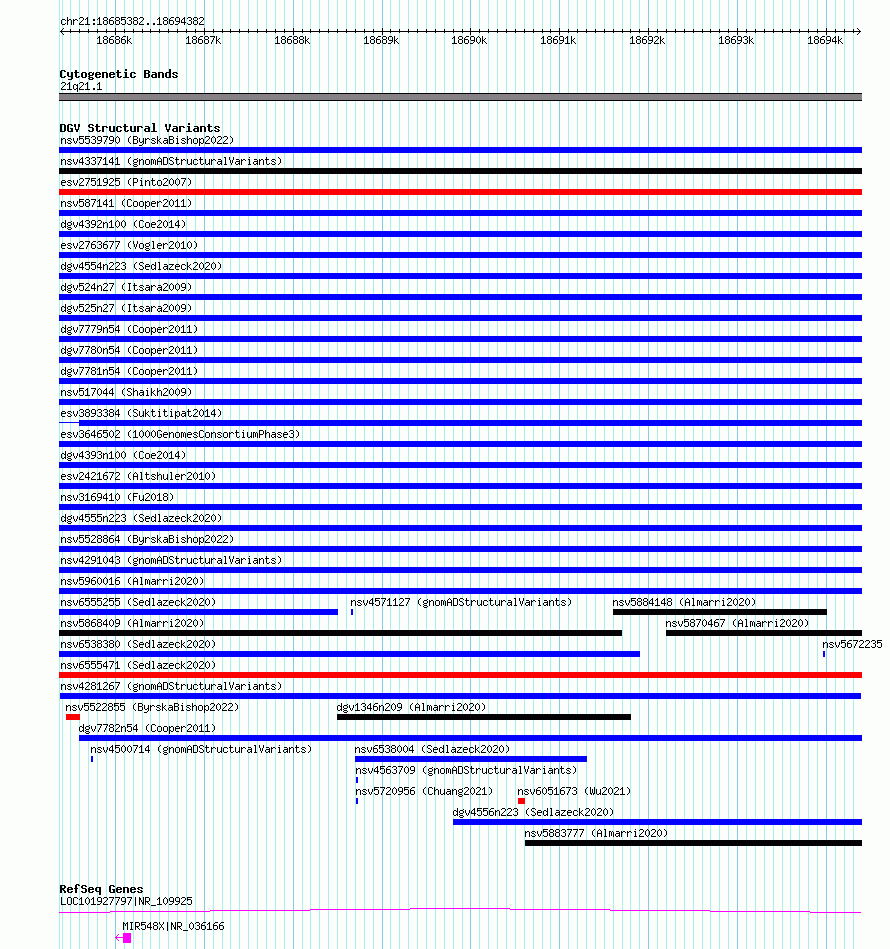Click the MIR548X|NR_036166 gene label

(173, 927)
